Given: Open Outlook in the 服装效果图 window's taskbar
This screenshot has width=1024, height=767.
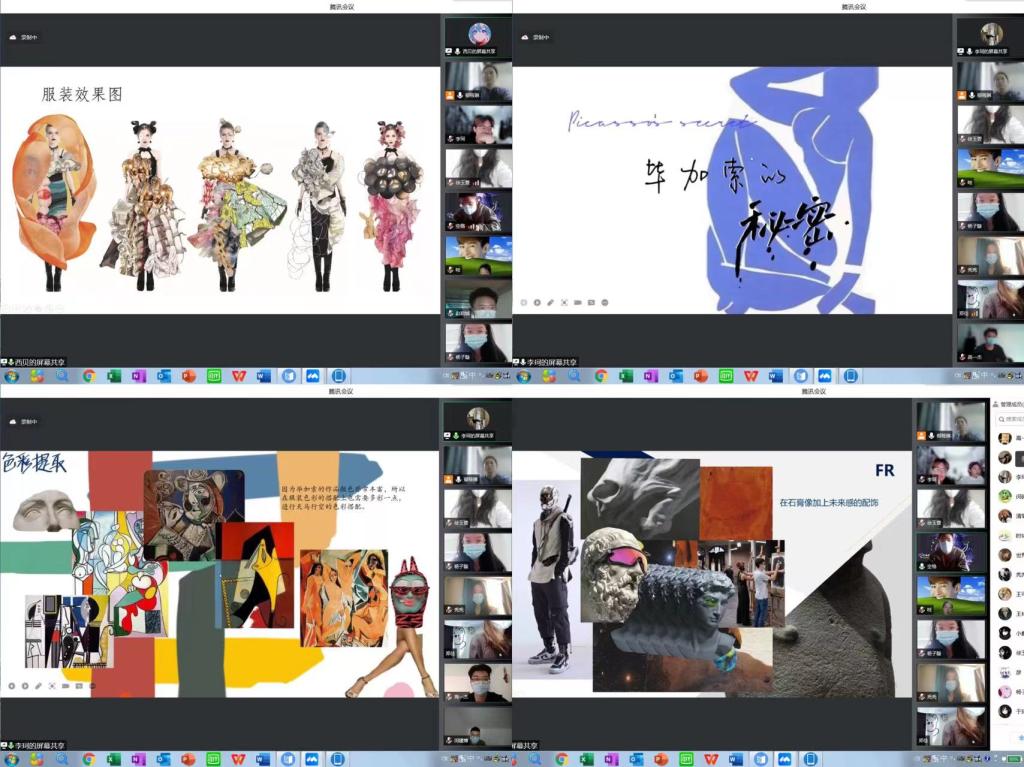Looking at the screenshot, I should click(x=163, y=376).
